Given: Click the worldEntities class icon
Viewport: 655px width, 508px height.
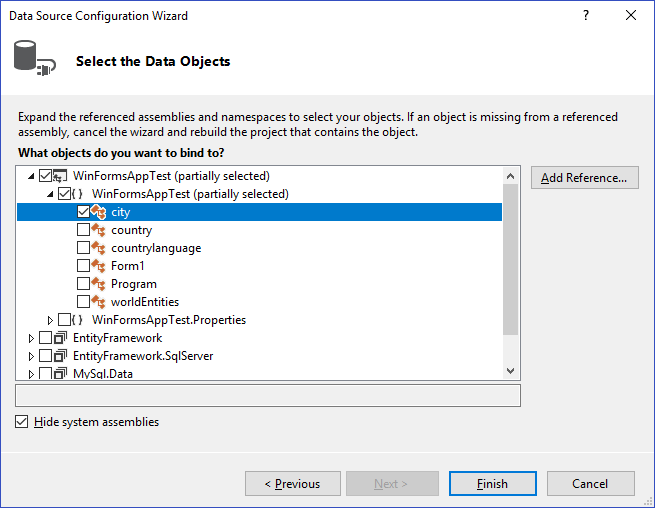Looking at the screenshot, I should [x=98, y=302].
